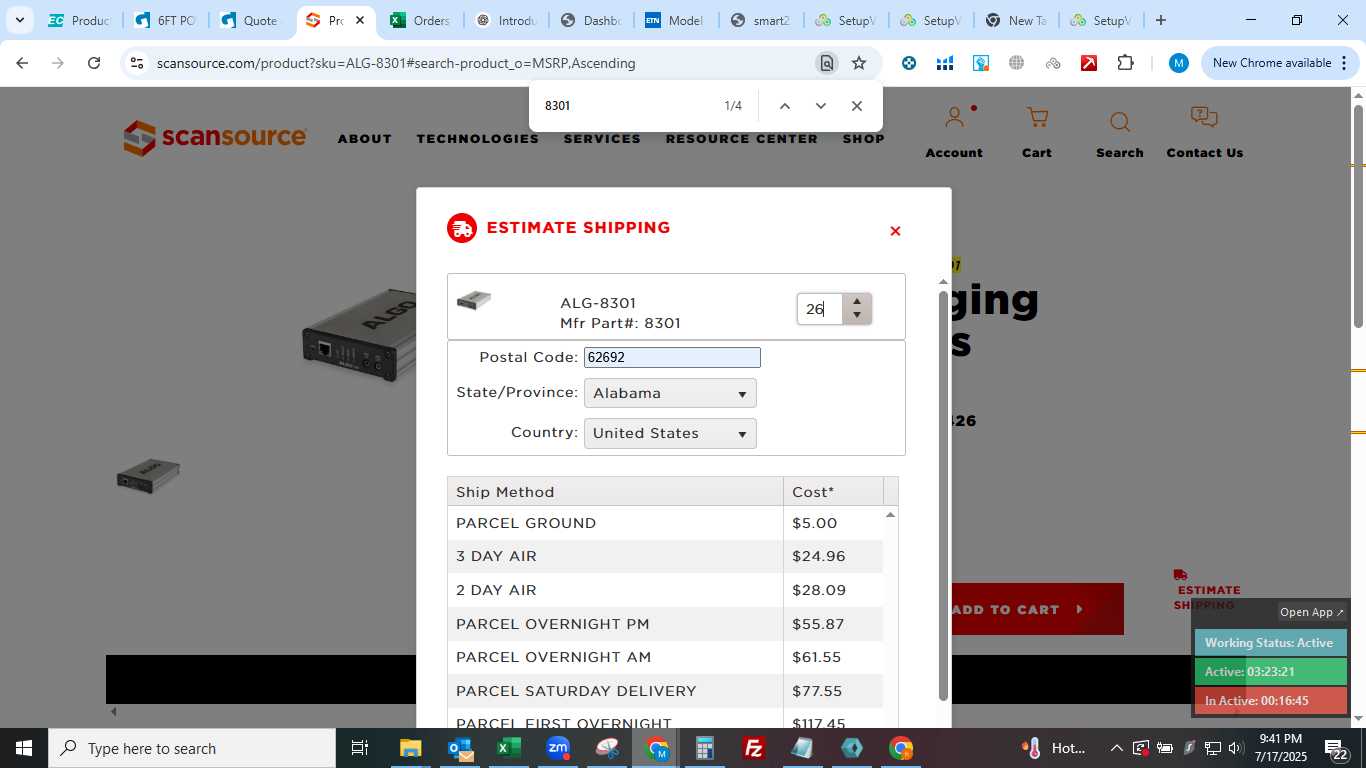This screenshot has height=768, width=1366.
Task: Open Excel from the taskbar
Action: [x=509, y=748]
